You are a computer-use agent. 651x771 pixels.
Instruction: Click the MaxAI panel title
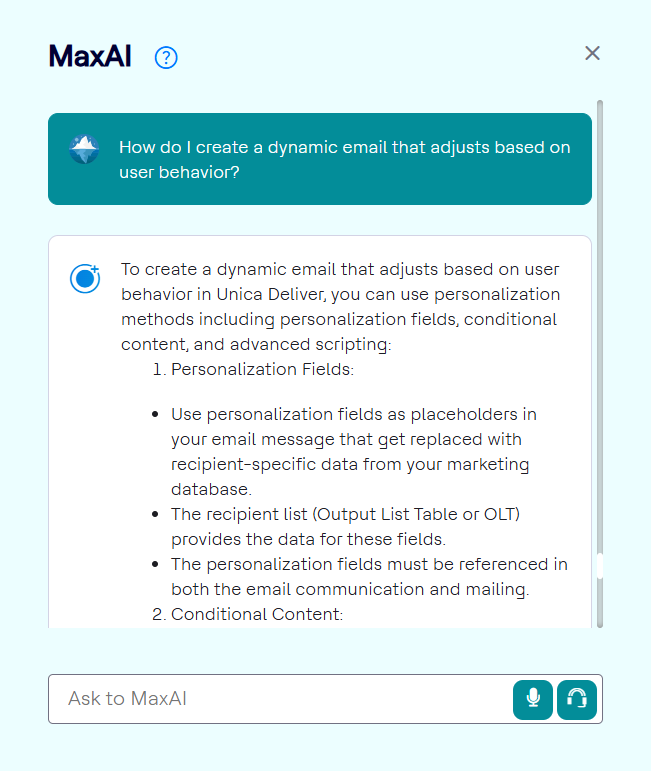click(x=89, y=57)
